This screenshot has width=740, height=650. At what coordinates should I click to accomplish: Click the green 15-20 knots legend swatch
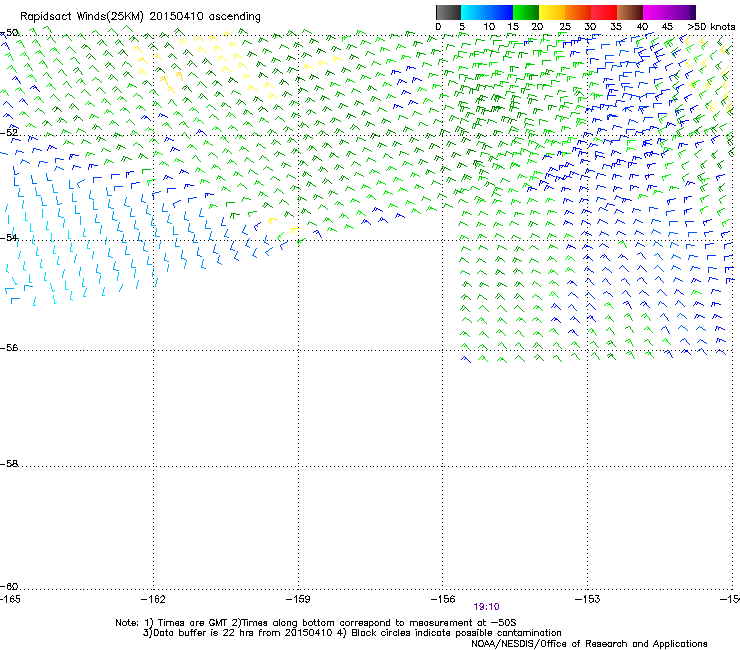[526, 12]
